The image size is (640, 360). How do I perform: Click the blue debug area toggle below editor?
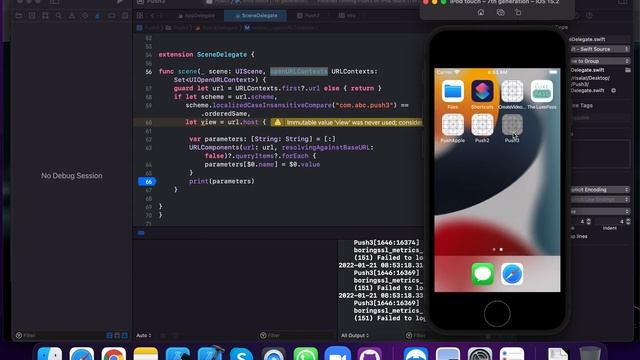[x=141, y=233]
